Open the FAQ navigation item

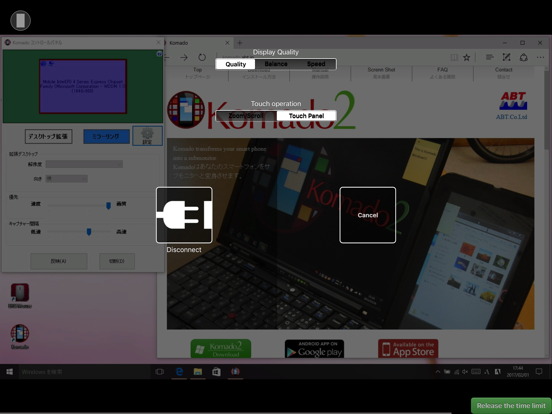click(443, 73)
